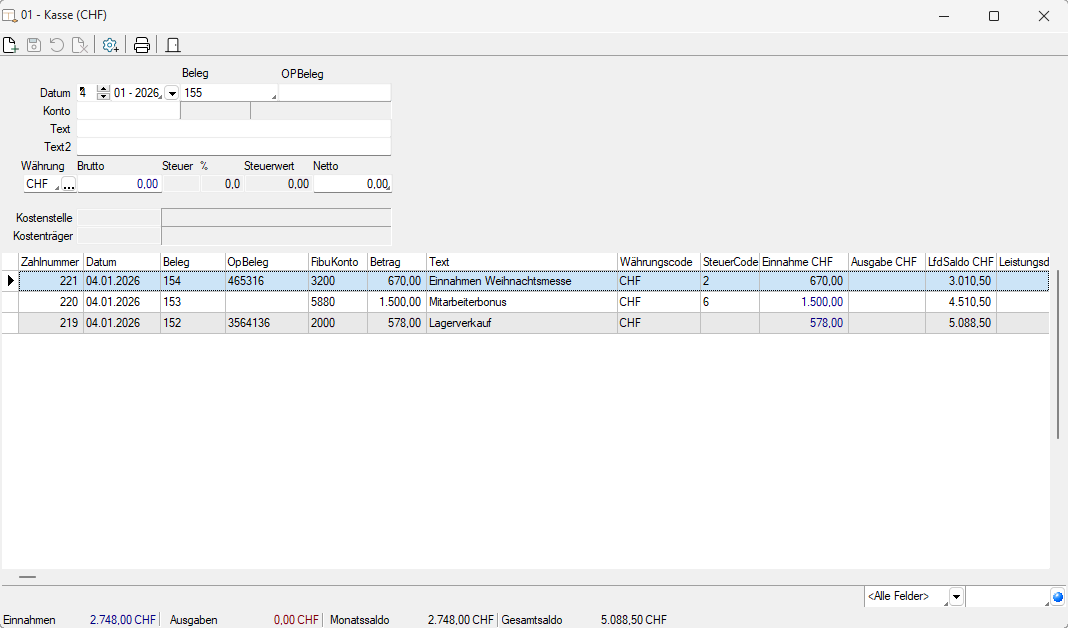This screenshot has height=628, width=1068.
Task: Open the Datum month-year dropdown arrow
Action: [x=171, y=93]
